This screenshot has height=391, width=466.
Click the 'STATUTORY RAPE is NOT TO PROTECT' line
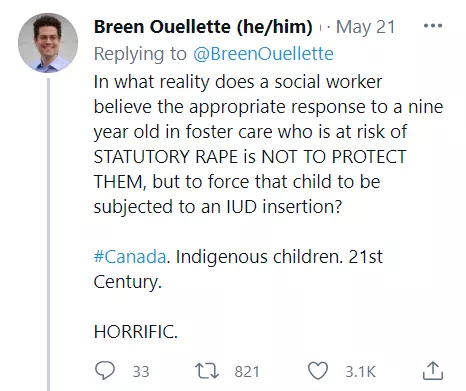click(x=250, y=157)
